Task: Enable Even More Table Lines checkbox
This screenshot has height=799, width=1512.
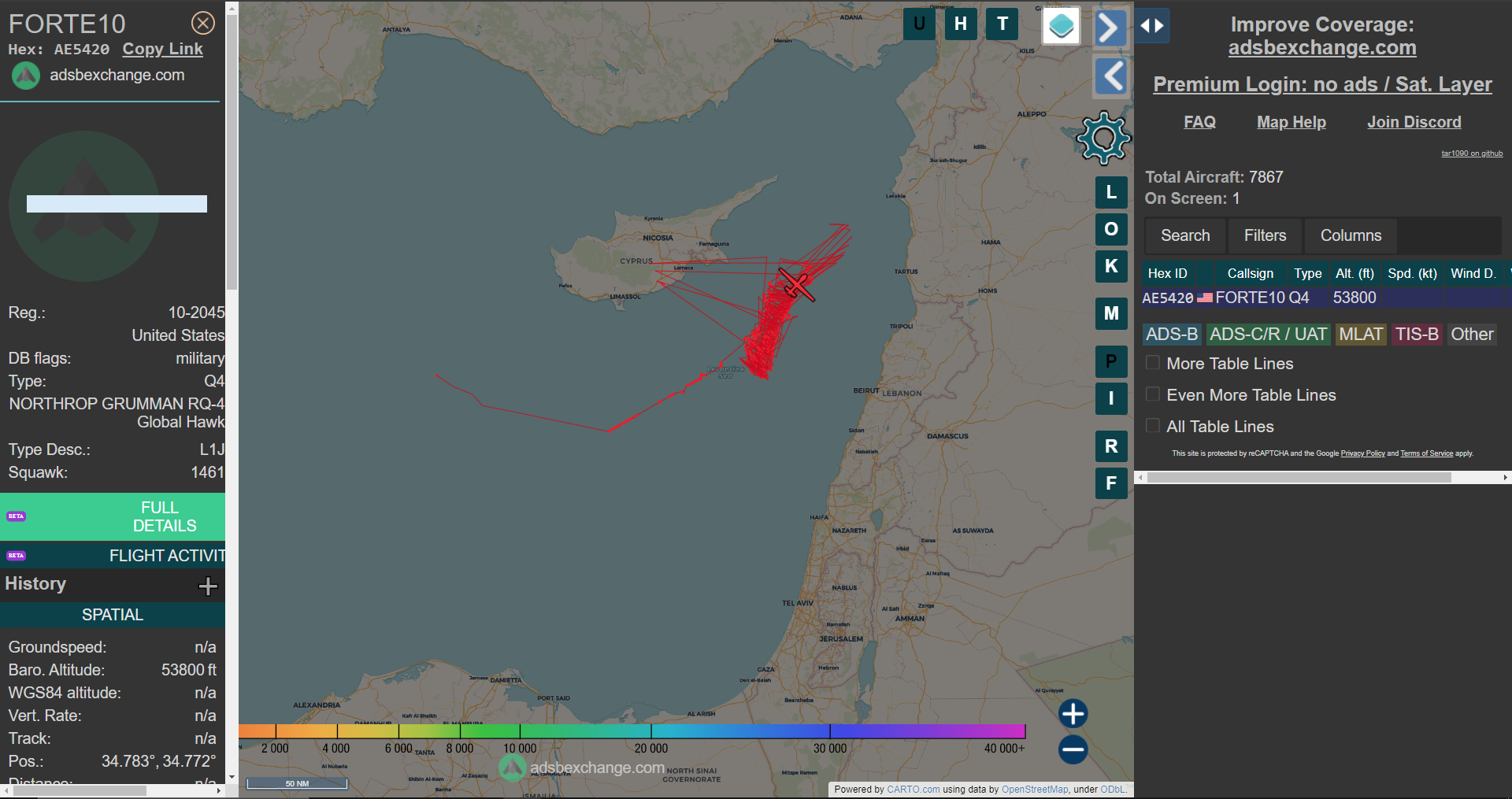Action: click(1153, 394)
